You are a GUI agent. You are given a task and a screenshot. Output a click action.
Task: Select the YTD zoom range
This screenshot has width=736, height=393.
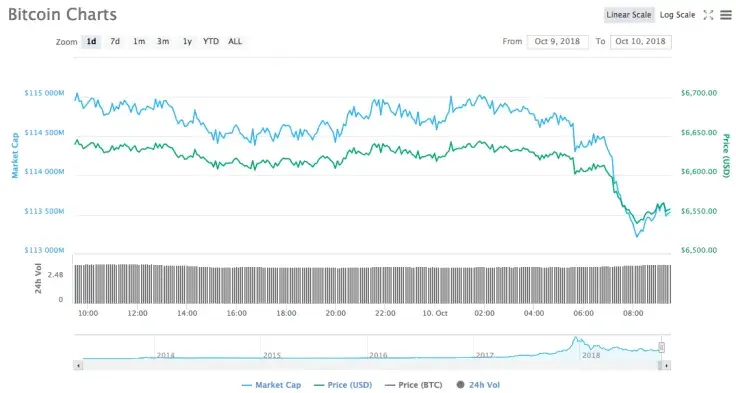(211, 41)
